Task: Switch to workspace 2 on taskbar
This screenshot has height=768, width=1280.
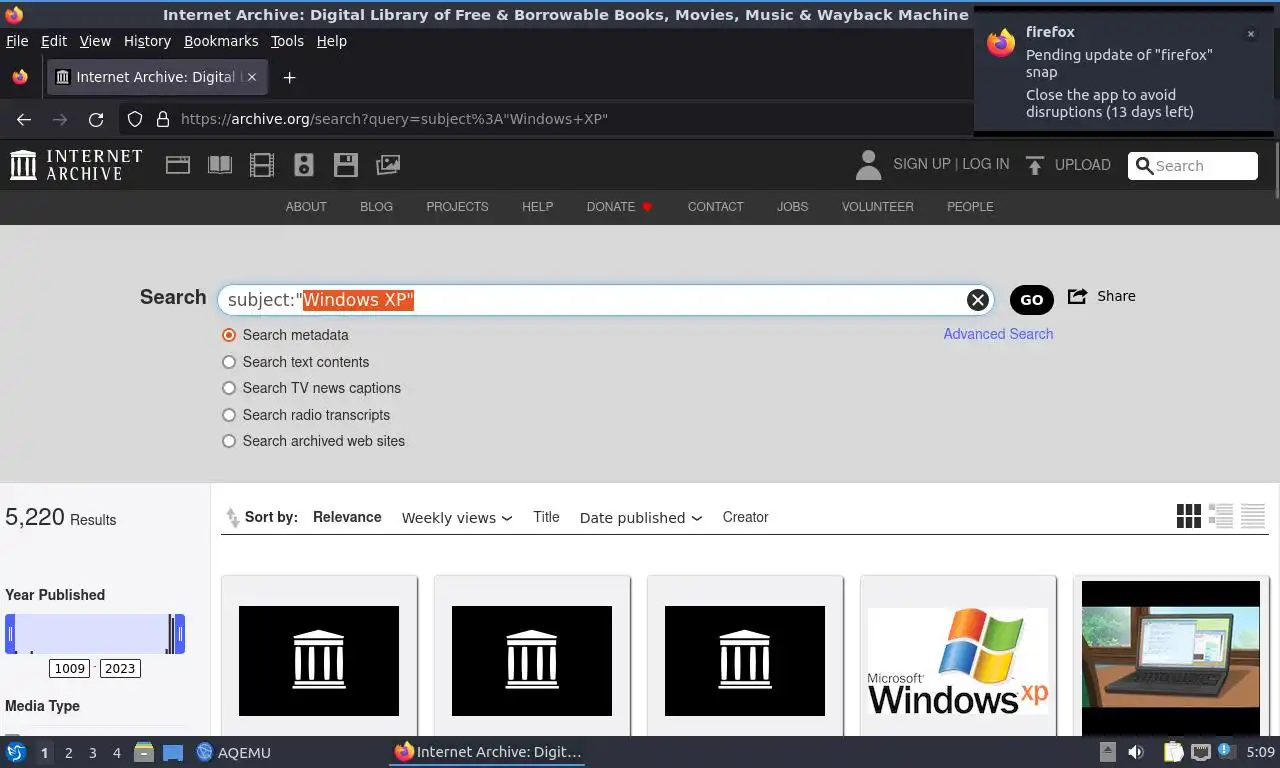Action: click(68, 752)
